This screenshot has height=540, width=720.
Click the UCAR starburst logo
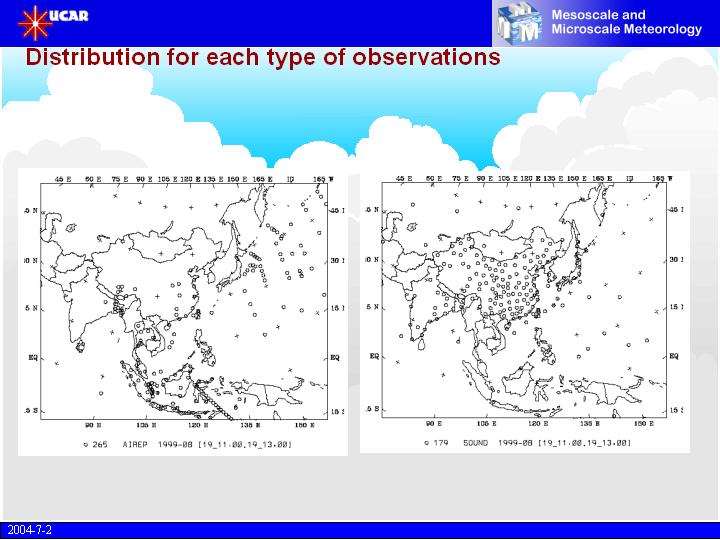click(35, 23)
